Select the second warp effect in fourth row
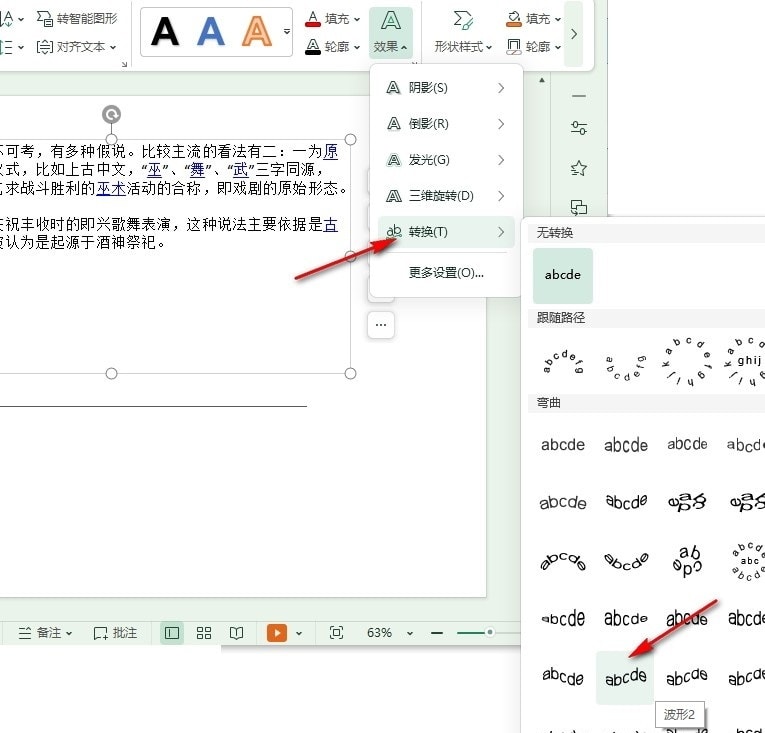This screenshot has height=733, width=765. 625,619
